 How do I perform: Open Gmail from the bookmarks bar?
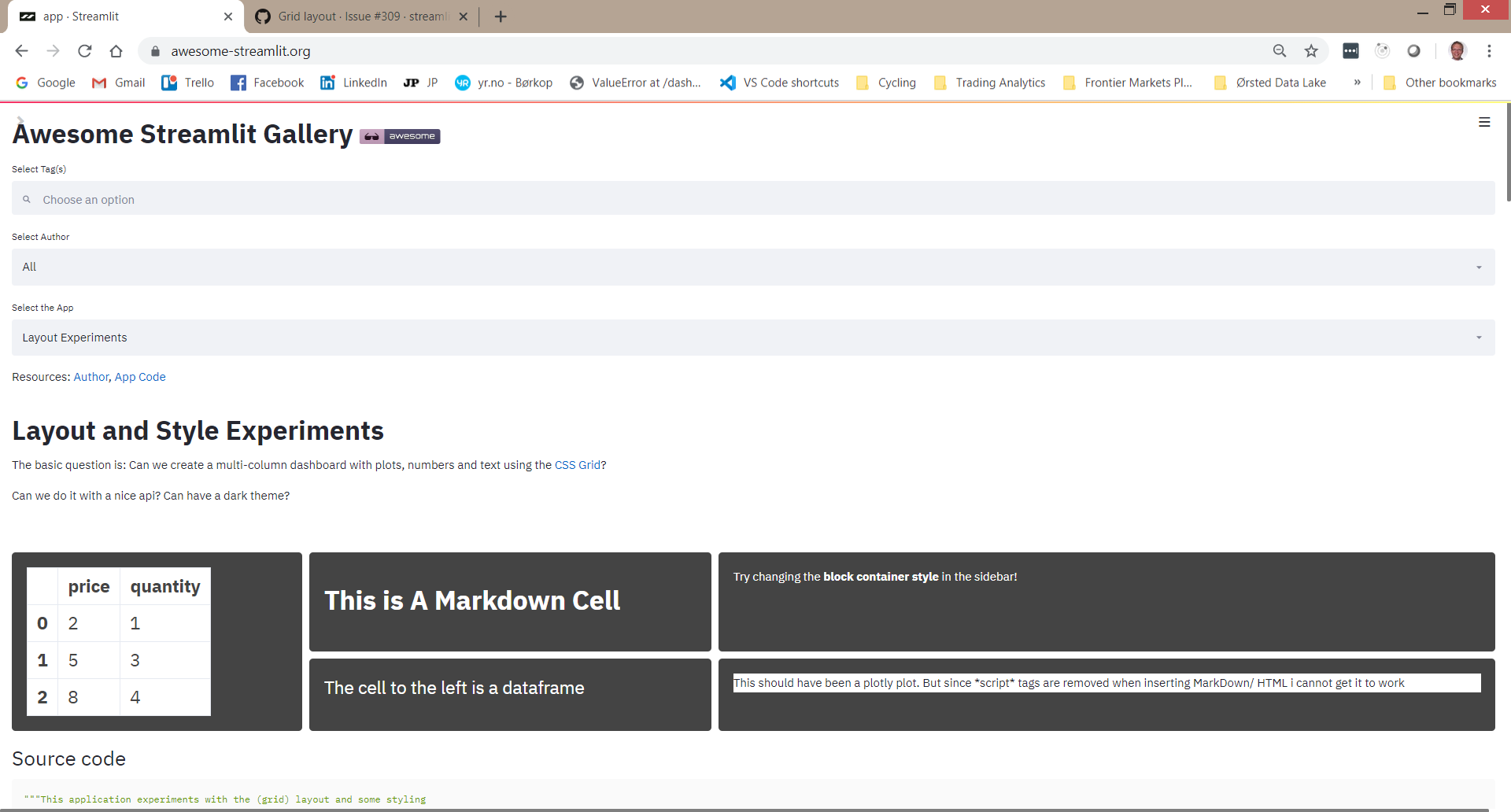(118, 82)
